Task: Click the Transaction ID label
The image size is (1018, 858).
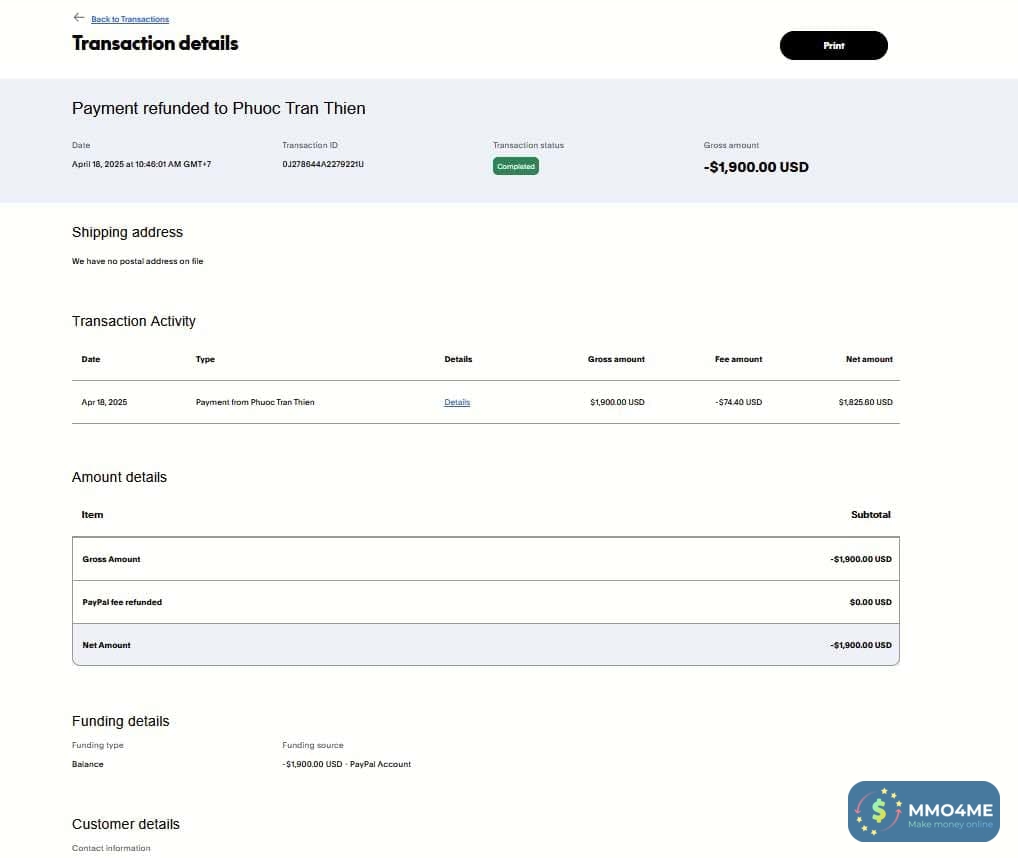Action: [310, 145]
